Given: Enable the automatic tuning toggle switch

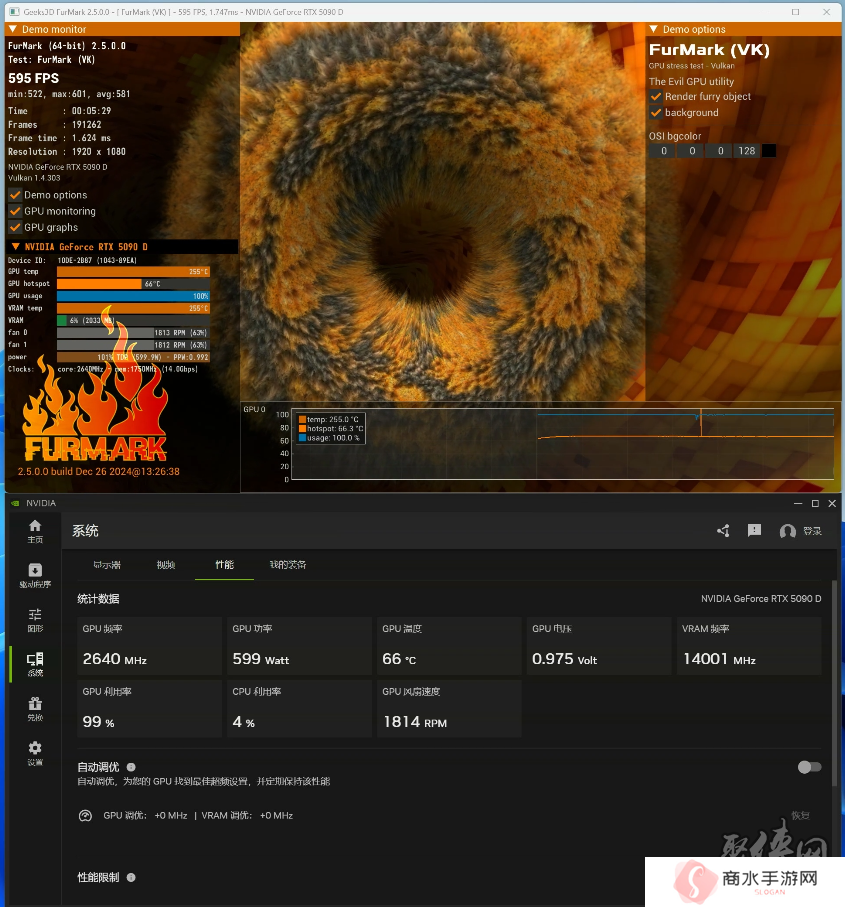Looking at the screenshot, I should pos(809,767).
